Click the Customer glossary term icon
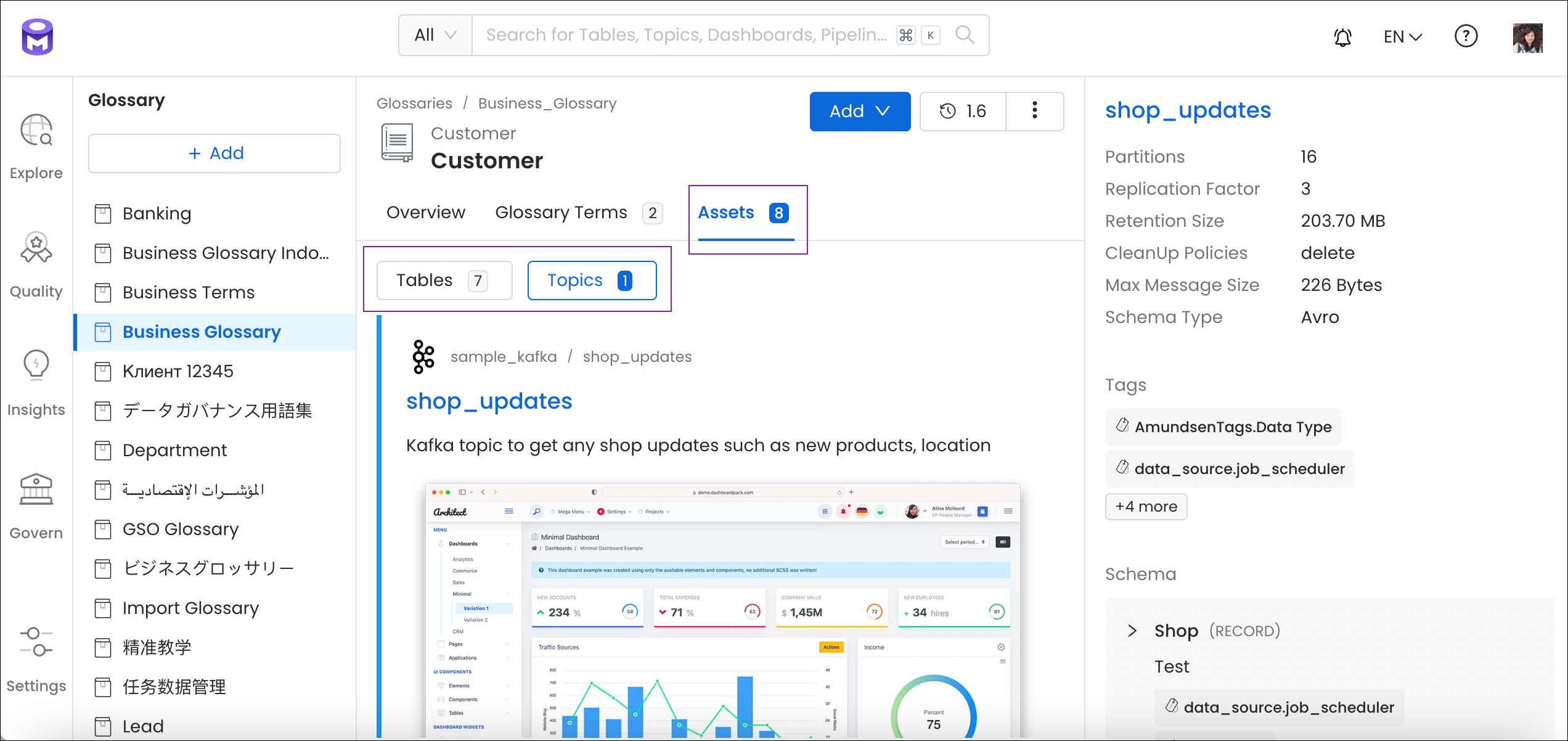This screenshot has height=741, width=1568. [x=398, y=143]
